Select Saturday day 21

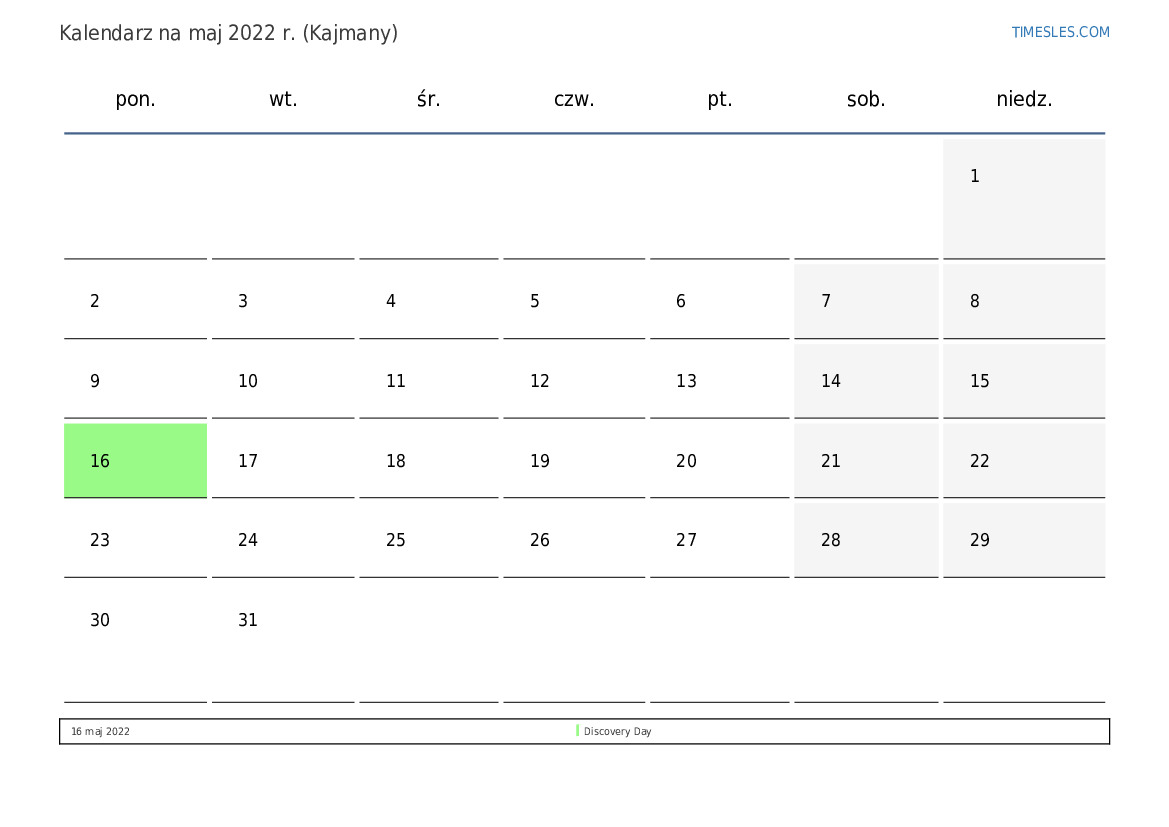866,460
